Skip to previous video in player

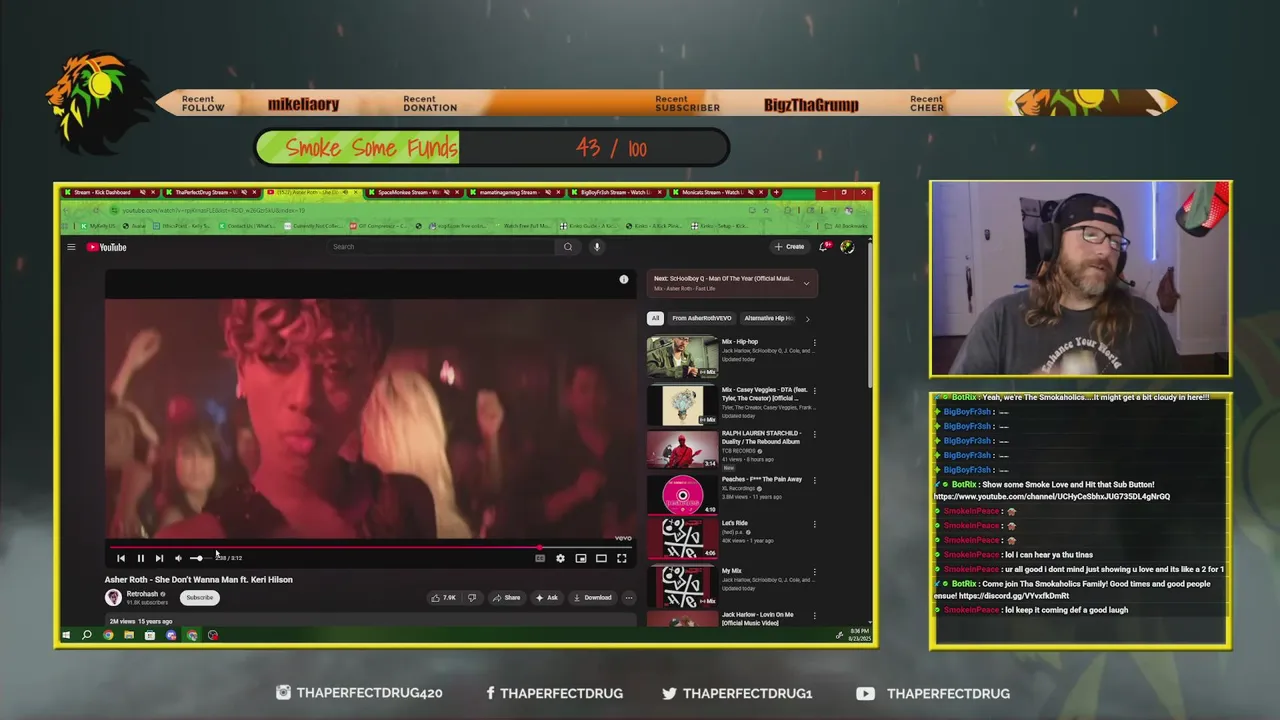(x=121, y=558)
